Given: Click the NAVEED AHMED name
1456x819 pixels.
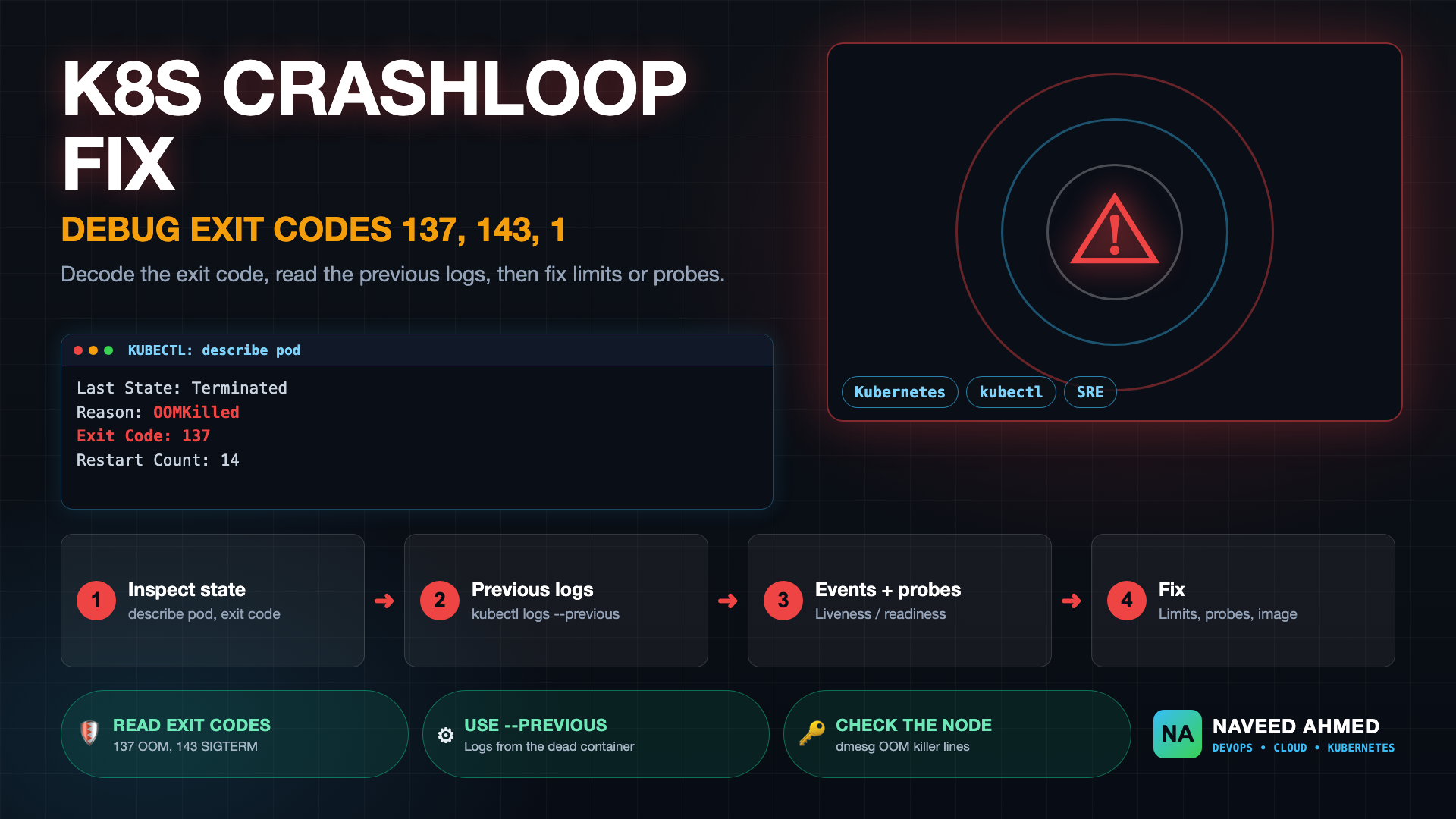Looking at the screenshot, I should click(x=1295, y=726).
